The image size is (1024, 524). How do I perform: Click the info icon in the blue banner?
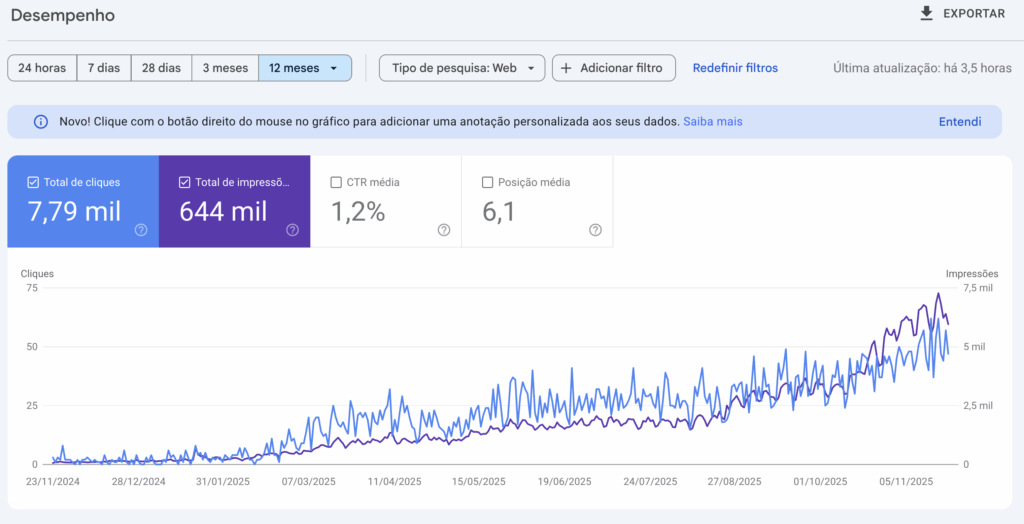click(41, 122)
